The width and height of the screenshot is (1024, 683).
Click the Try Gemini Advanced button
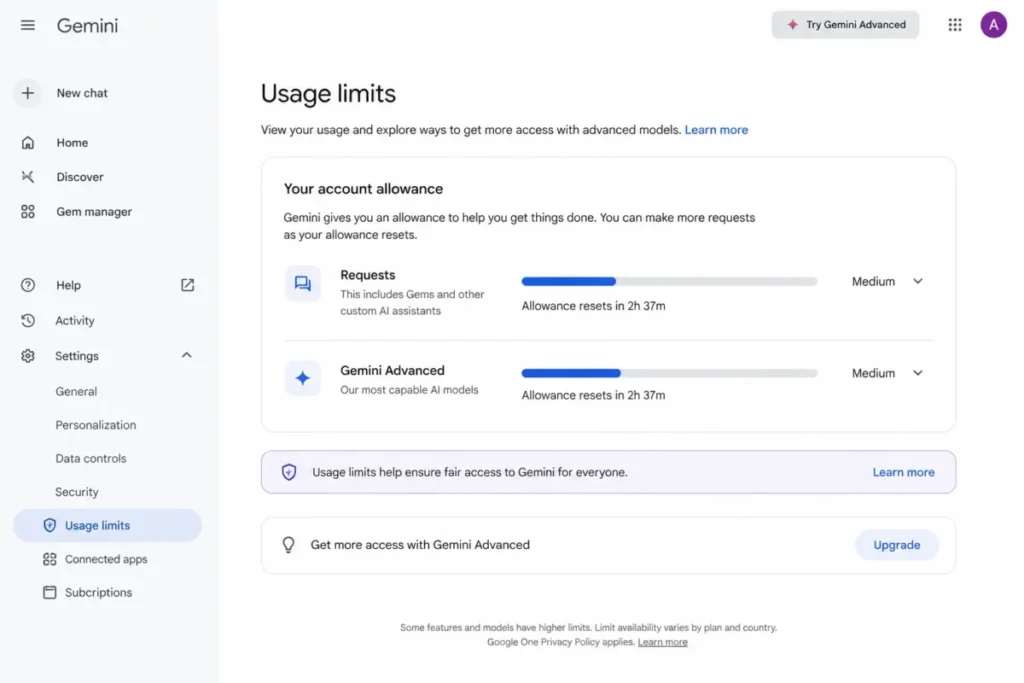(x=845, y=25)
